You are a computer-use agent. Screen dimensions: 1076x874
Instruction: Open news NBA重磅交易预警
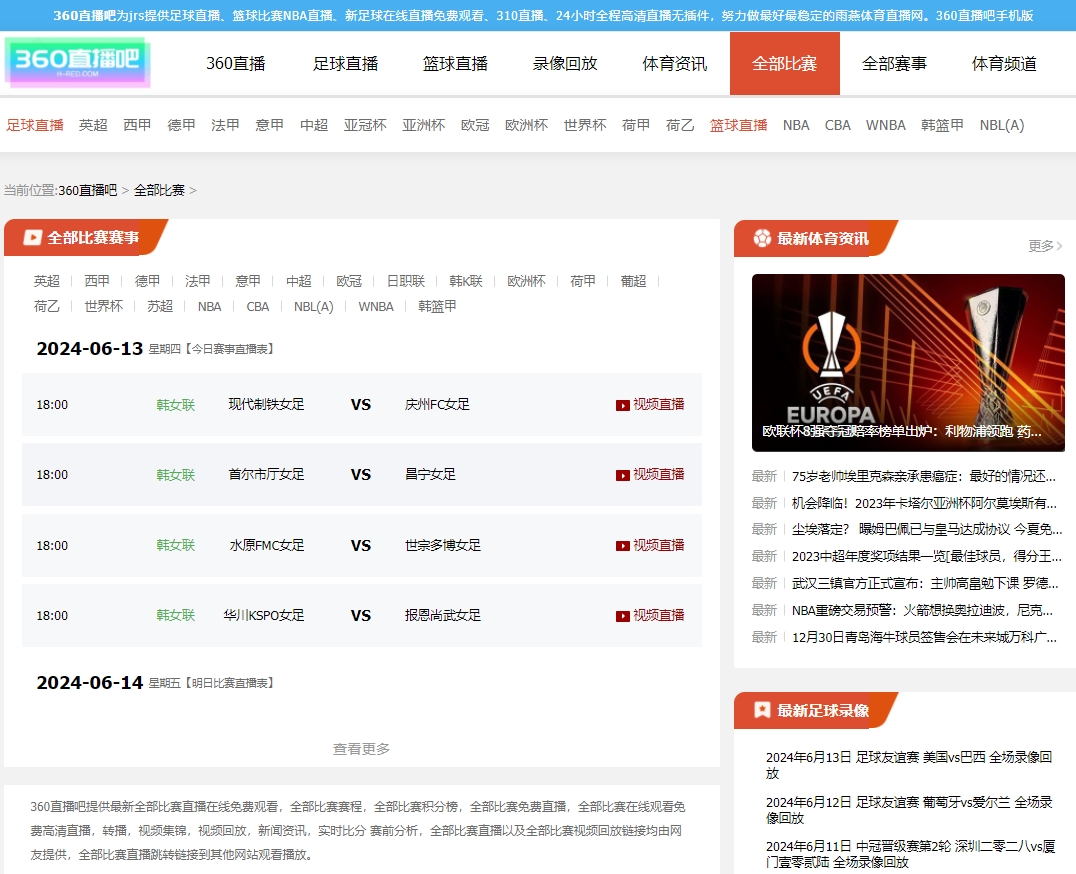click(922, 610)
